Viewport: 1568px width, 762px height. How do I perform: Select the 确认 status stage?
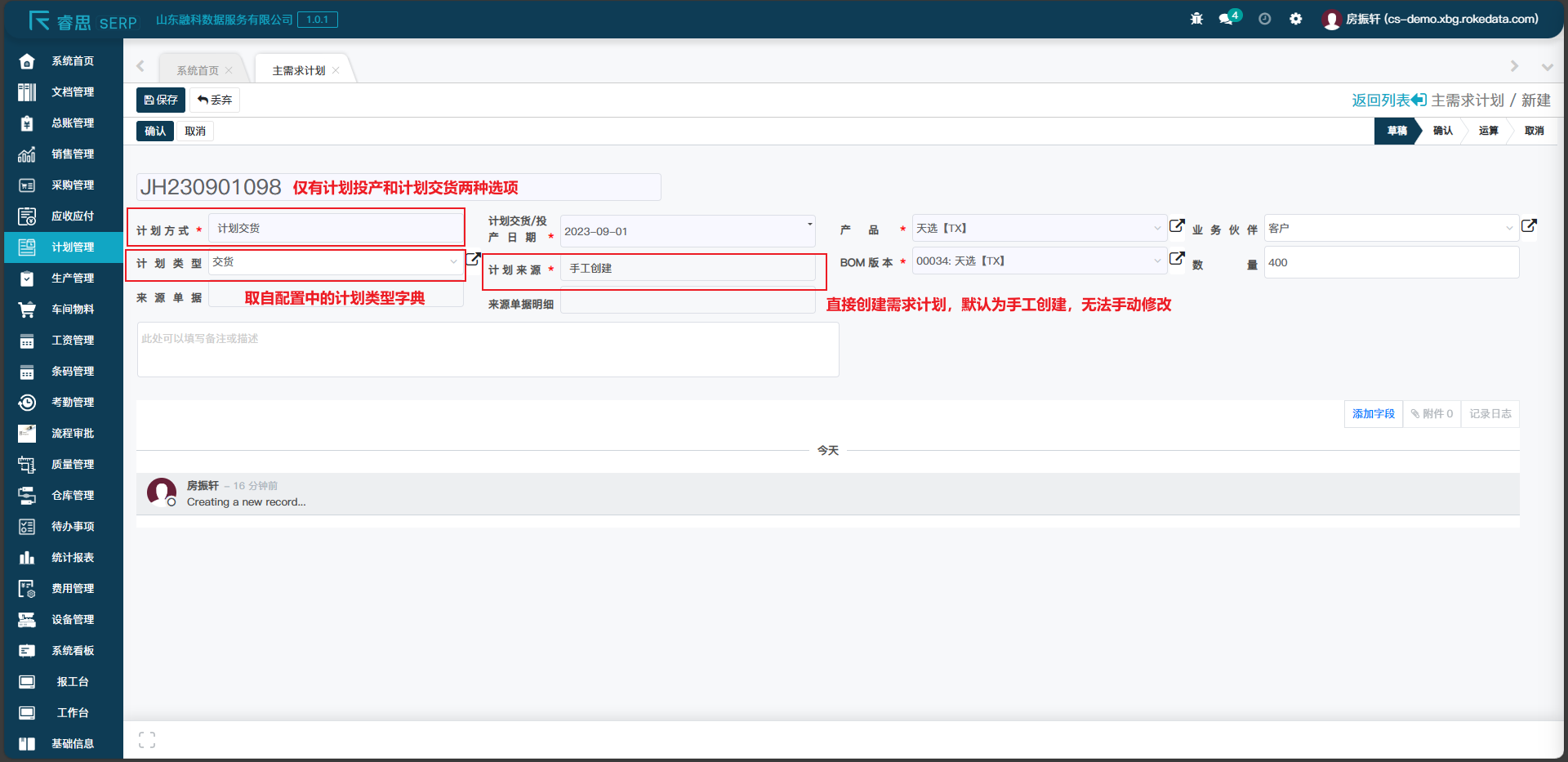[1442, 131]
